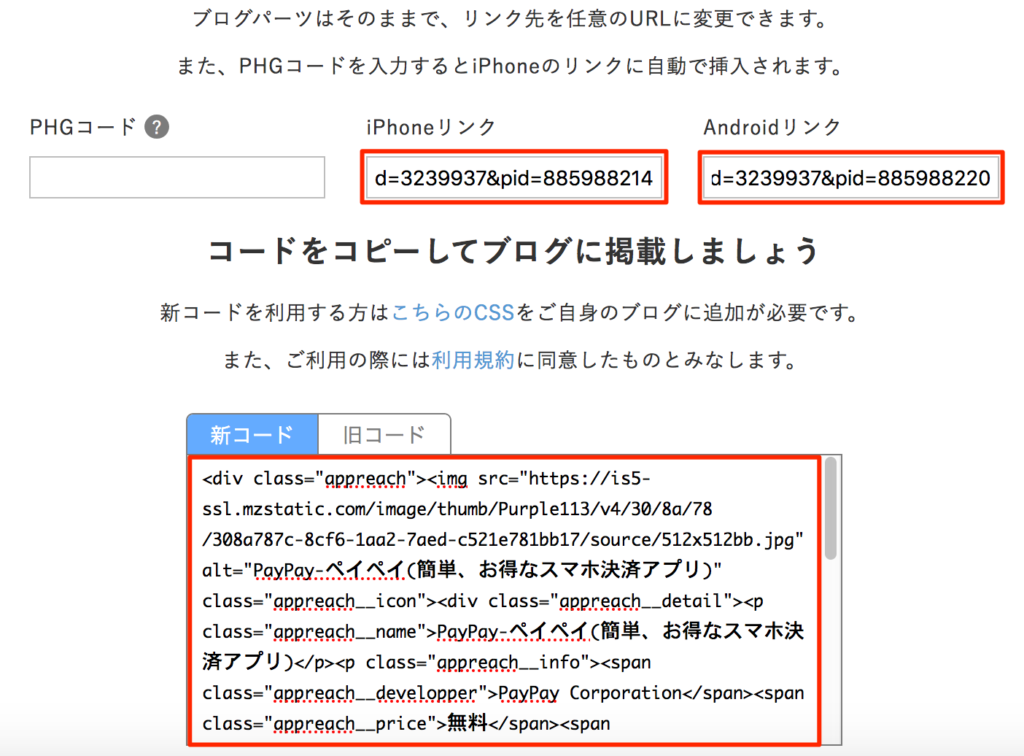Screen dimensions: 1024x756
Task: Click the PayPay Corporation text in code
Action: click(590, 693)
